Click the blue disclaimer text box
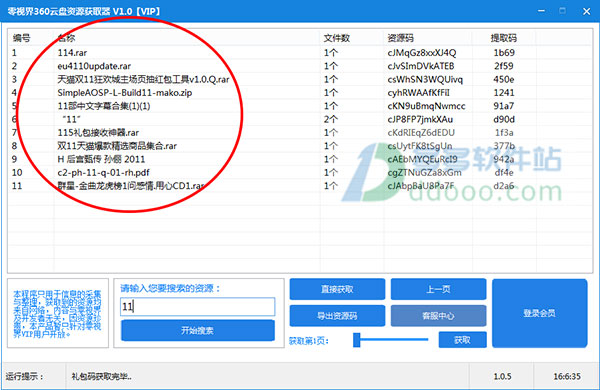The image size is (600, 390). (x=57, y=313)
